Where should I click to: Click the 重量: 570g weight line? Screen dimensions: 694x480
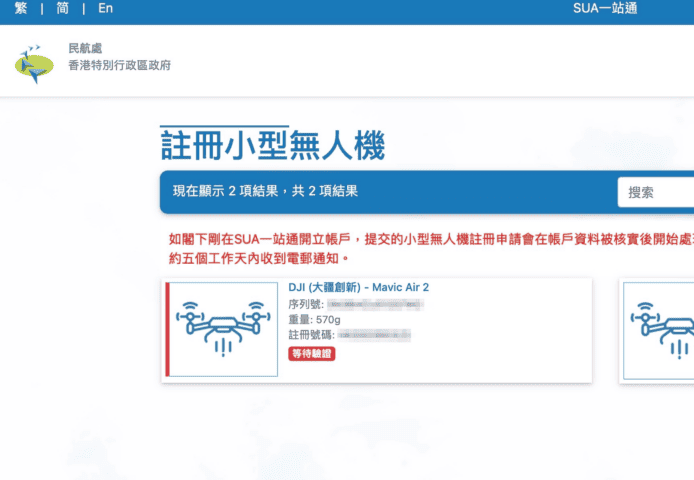click(315, 319)
